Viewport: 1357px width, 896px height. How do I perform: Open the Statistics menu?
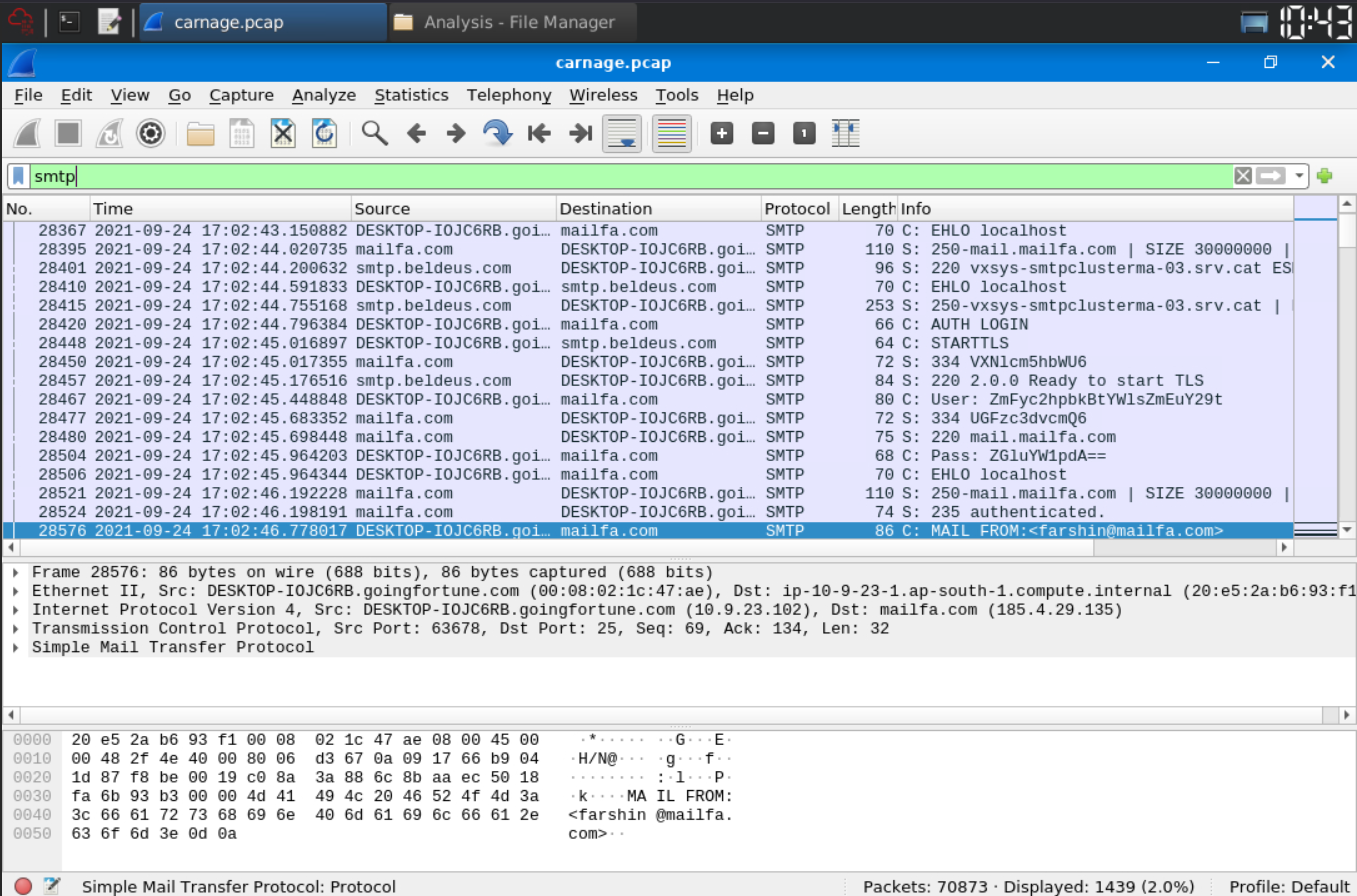[x=411, y=95]
